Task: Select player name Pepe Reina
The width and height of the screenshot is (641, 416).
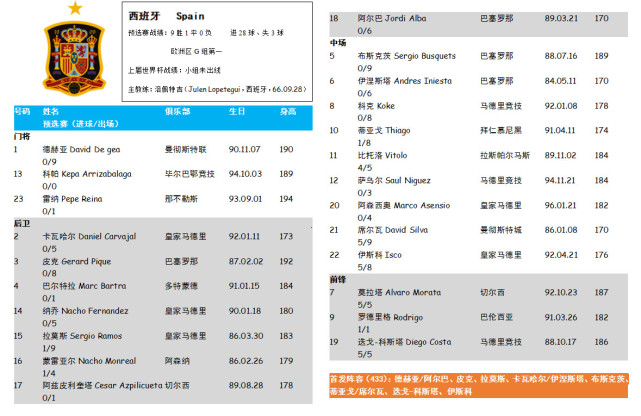Action: pyautogui.click(x=82, y=199)
